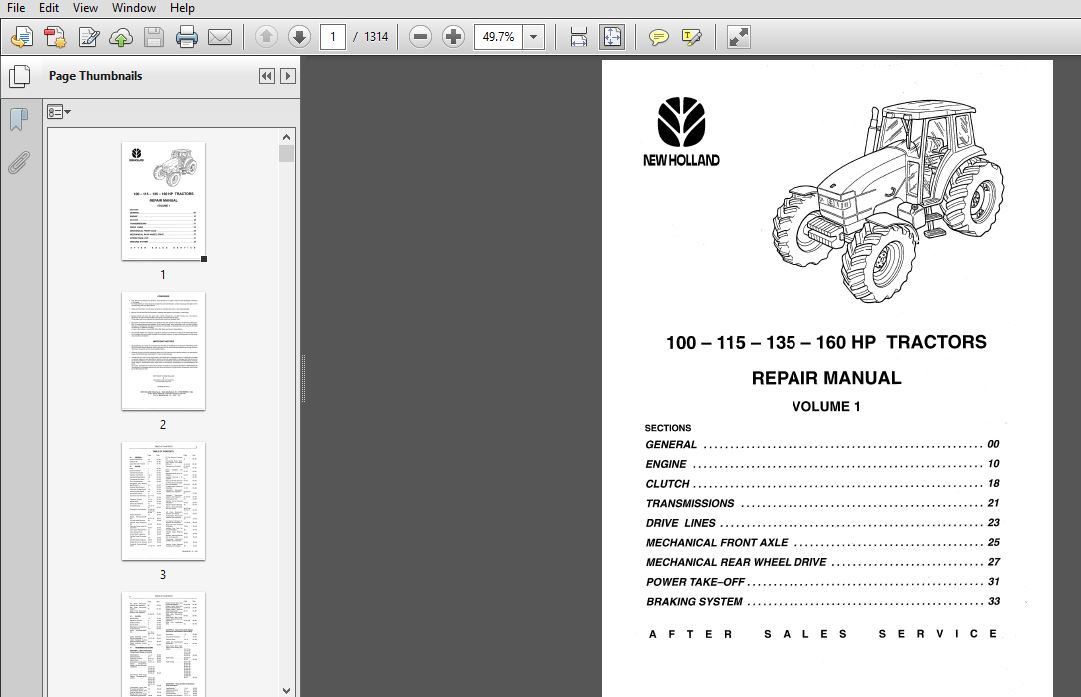
Task: Click the fit one full page icon
Action: [612, 37]
